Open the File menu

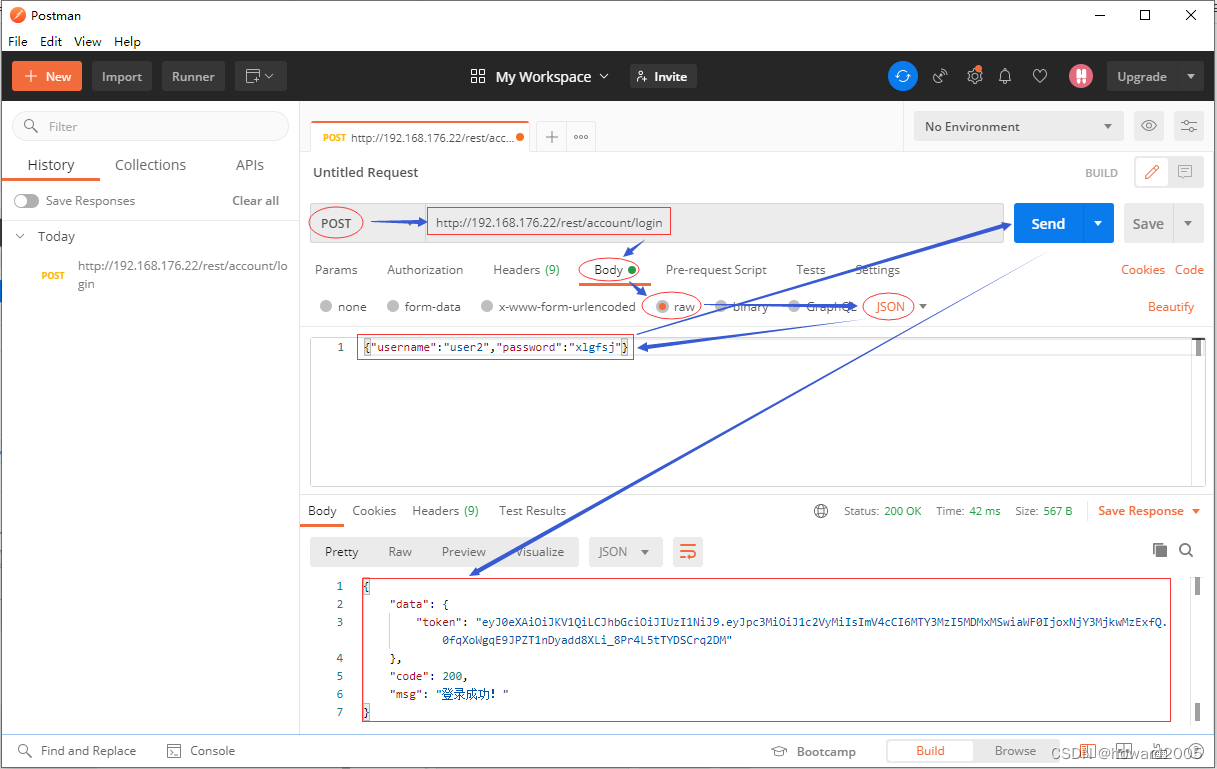pyautogui.click(x=18, y=42)
